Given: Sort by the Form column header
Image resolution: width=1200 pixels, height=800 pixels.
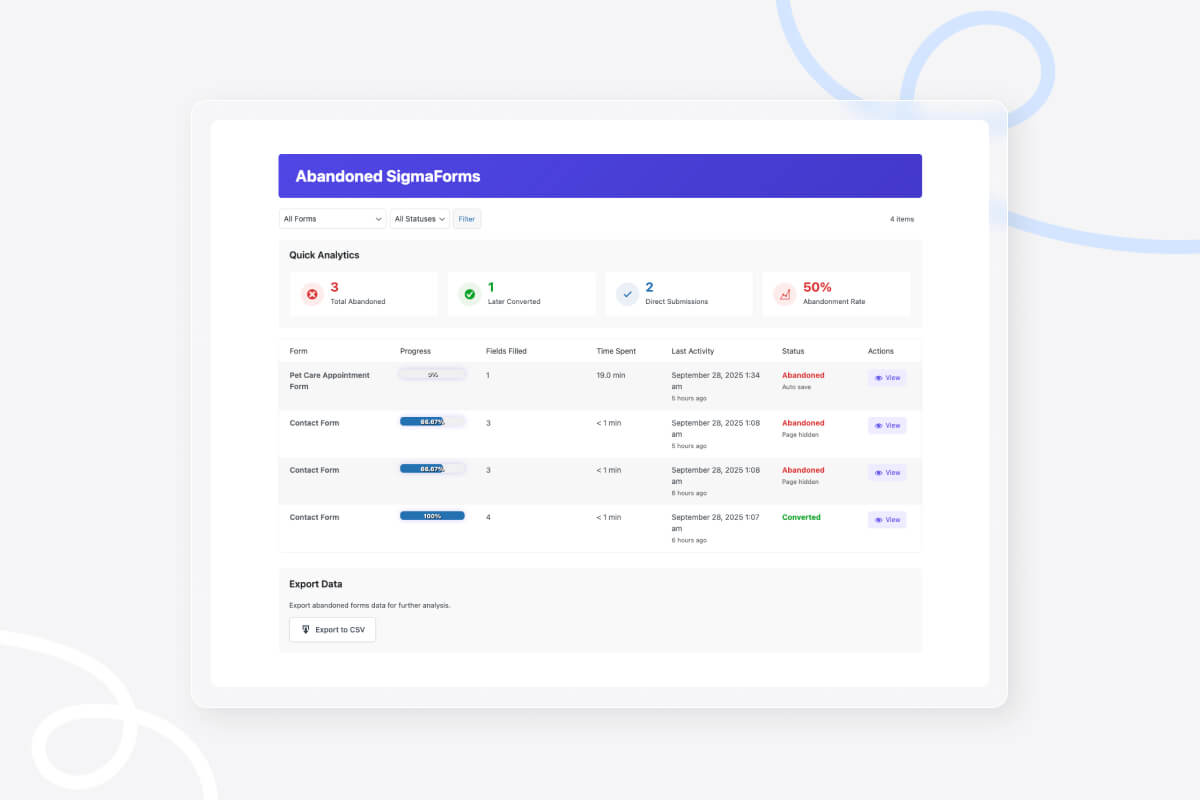Looking at the screenshot, I should (x=299, y=351).
